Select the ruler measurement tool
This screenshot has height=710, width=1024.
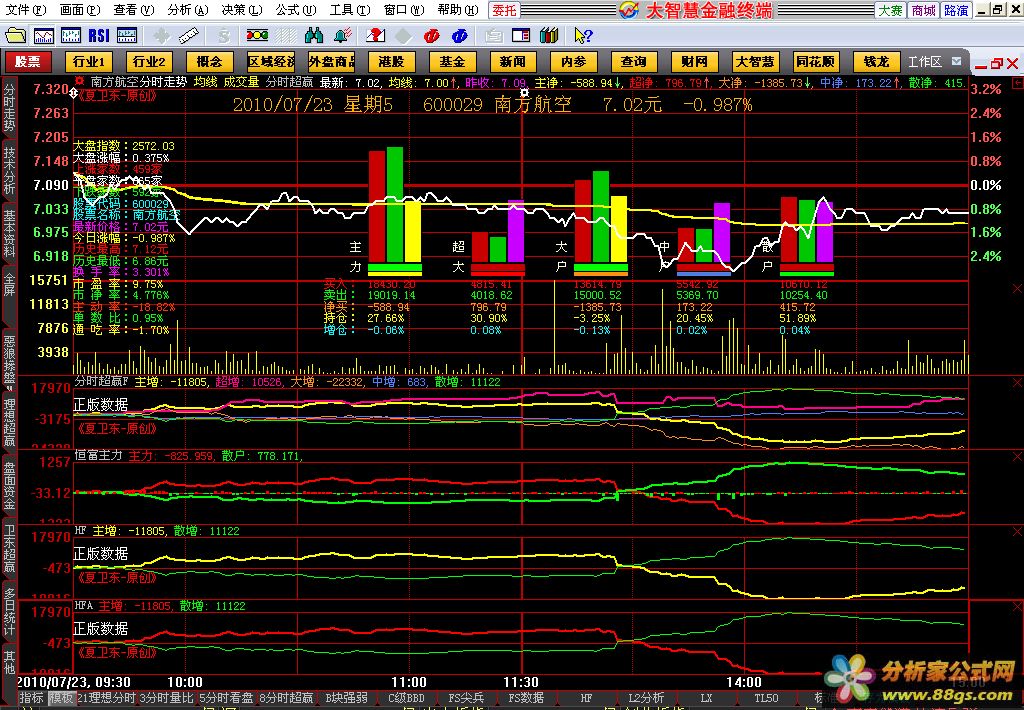(189, 35)
